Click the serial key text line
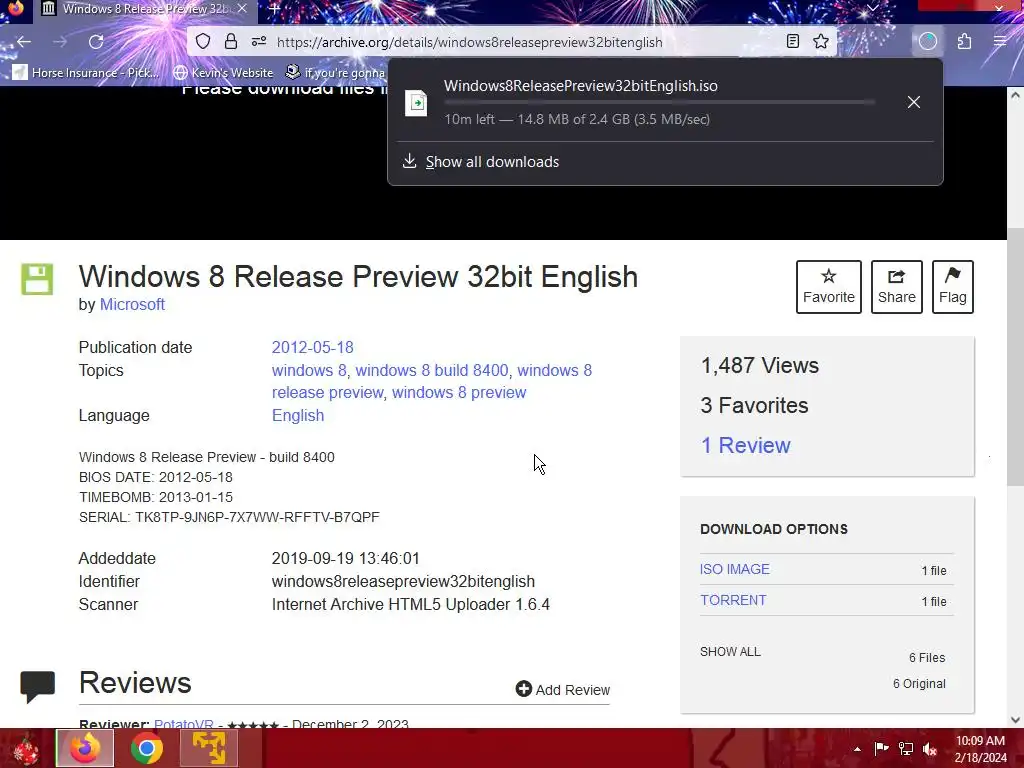Image resolution: width=1024 pixels, height=768 pixels. [x=229, y=517]
